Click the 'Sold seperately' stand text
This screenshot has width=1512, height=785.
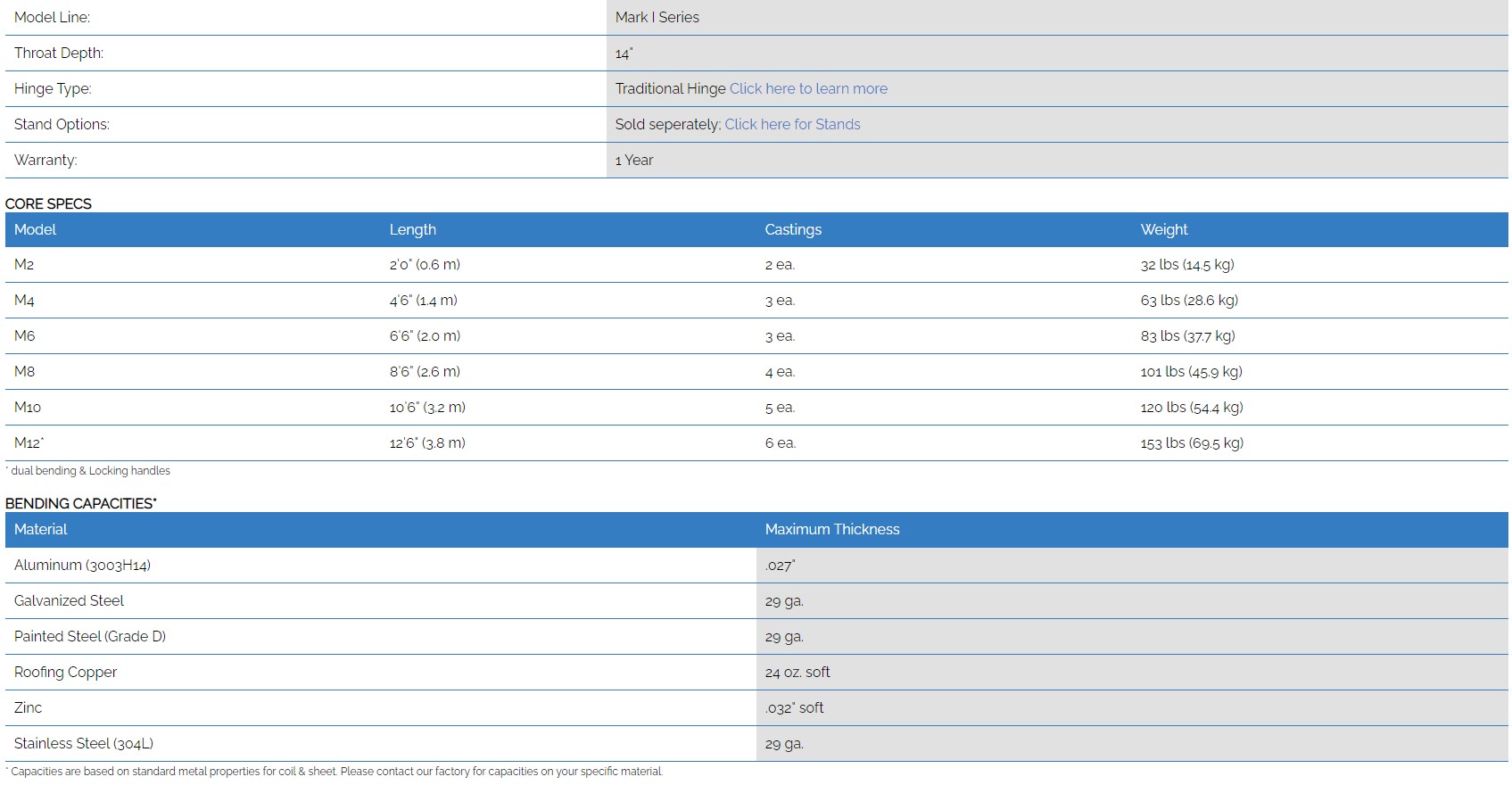pyautogui.click(x=667, y=124)
